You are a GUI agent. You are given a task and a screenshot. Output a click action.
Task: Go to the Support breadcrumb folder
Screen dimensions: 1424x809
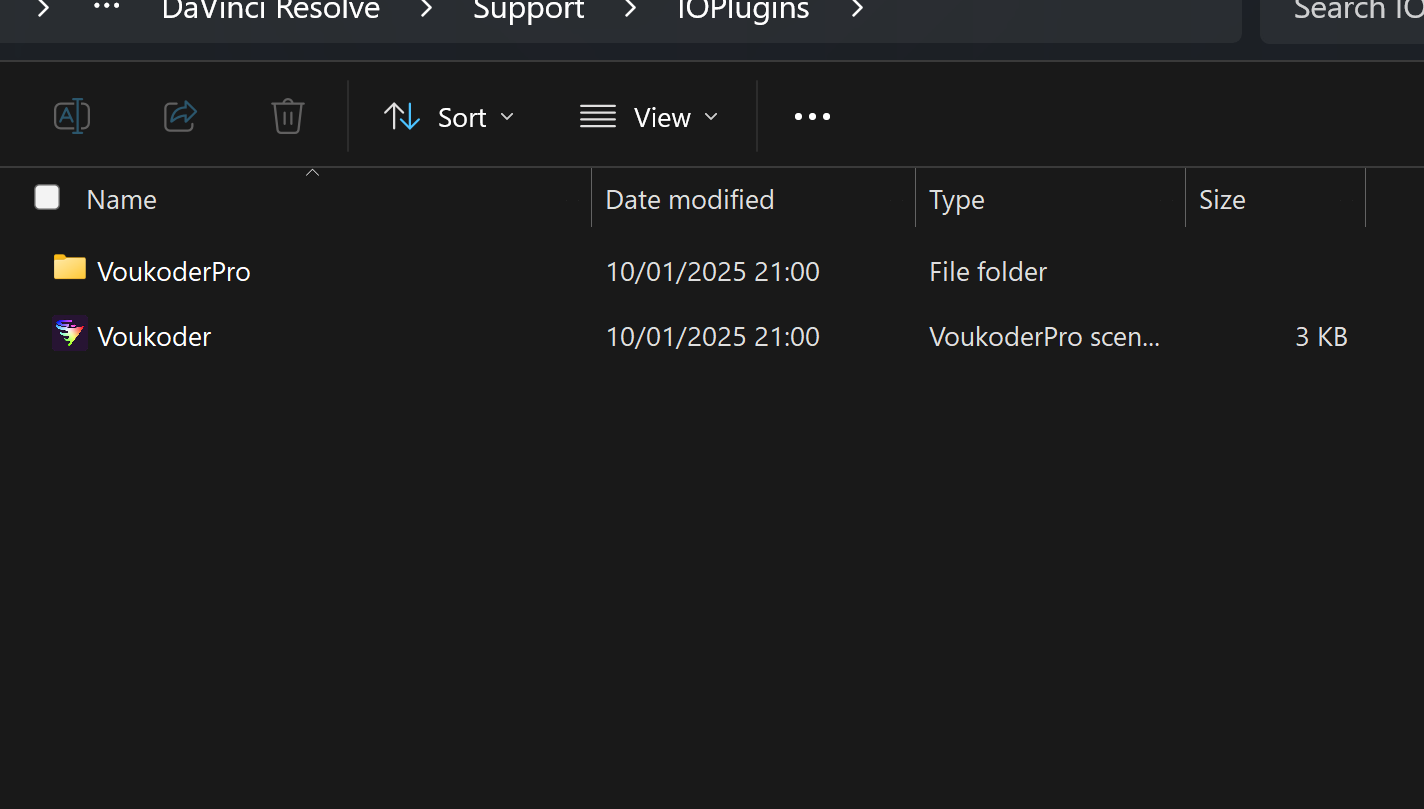(528, 10)
